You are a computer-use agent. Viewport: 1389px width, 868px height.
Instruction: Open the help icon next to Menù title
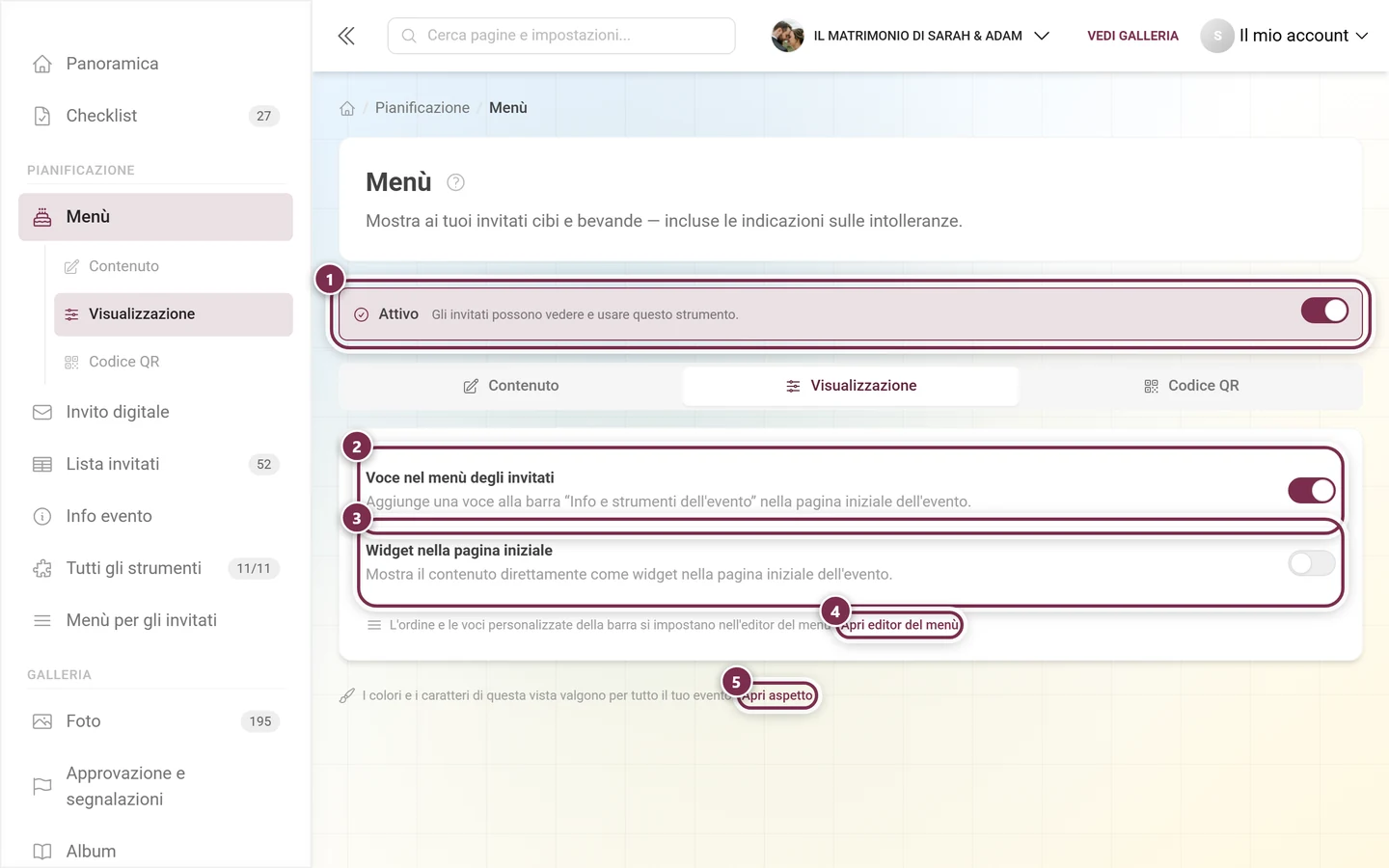pos(456,182)
